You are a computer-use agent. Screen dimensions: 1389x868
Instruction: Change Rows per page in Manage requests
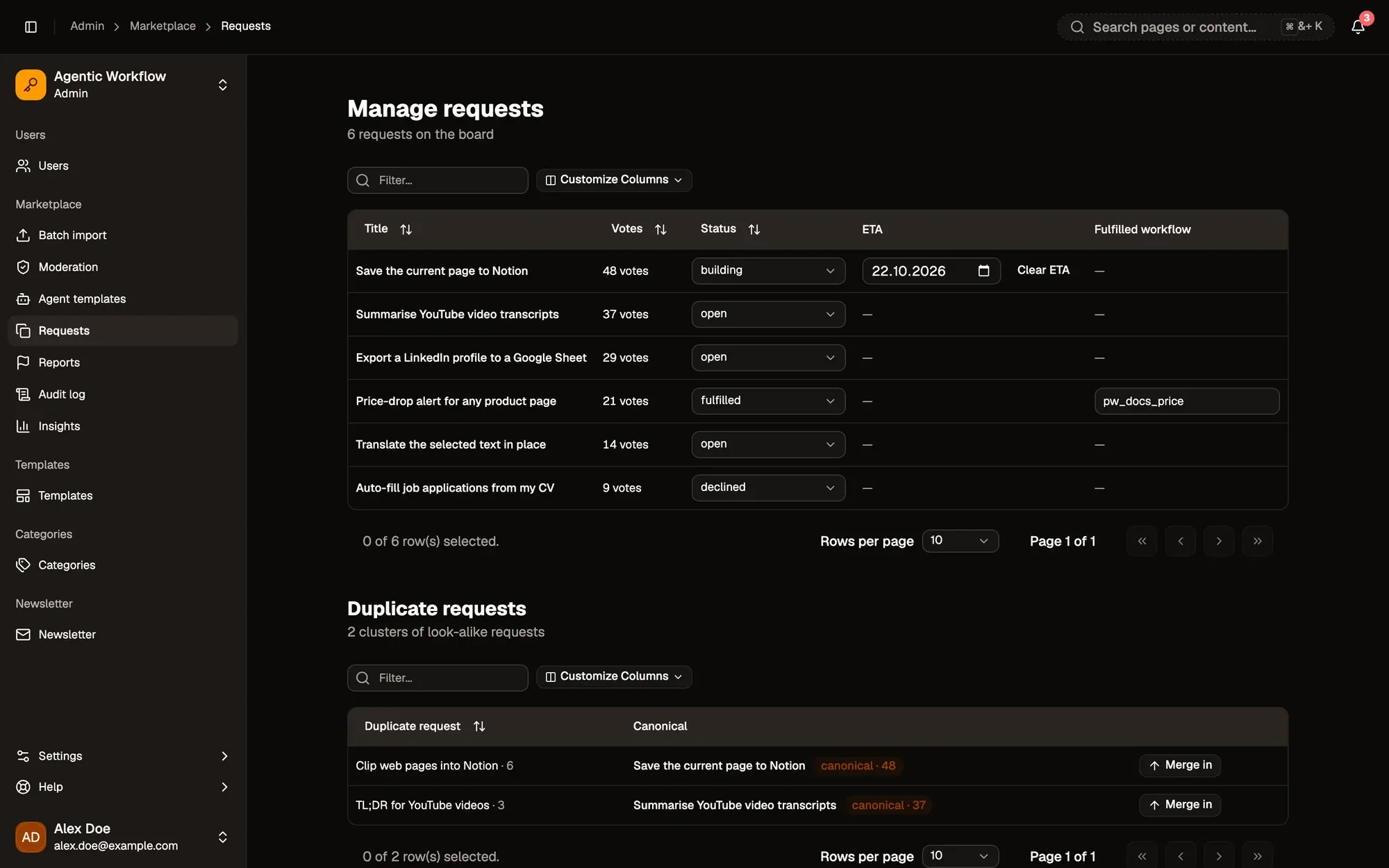coord(960,541)
